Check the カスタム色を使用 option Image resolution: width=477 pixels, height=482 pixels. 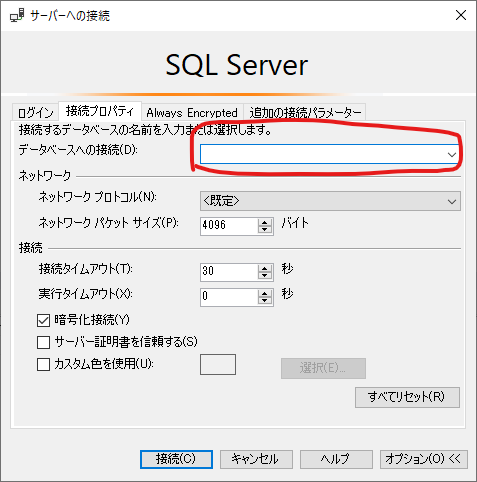(43, 364)
